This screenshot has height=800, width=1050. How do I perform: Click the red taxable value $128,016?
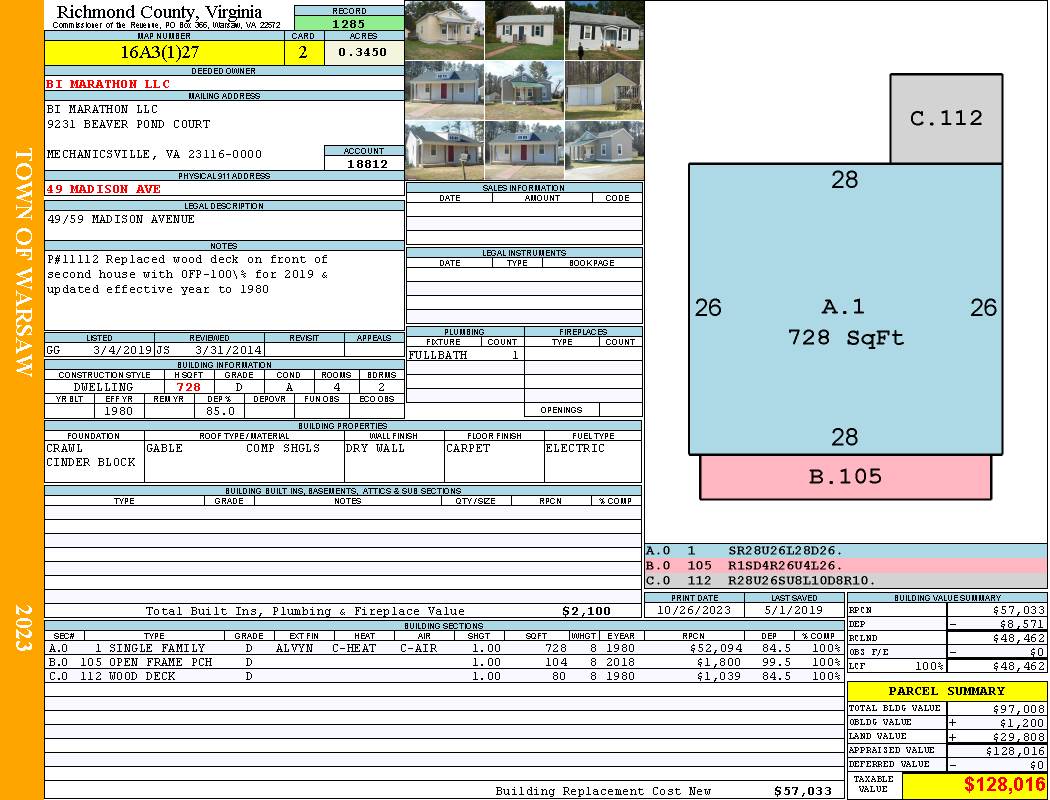[x=973, y=786]
